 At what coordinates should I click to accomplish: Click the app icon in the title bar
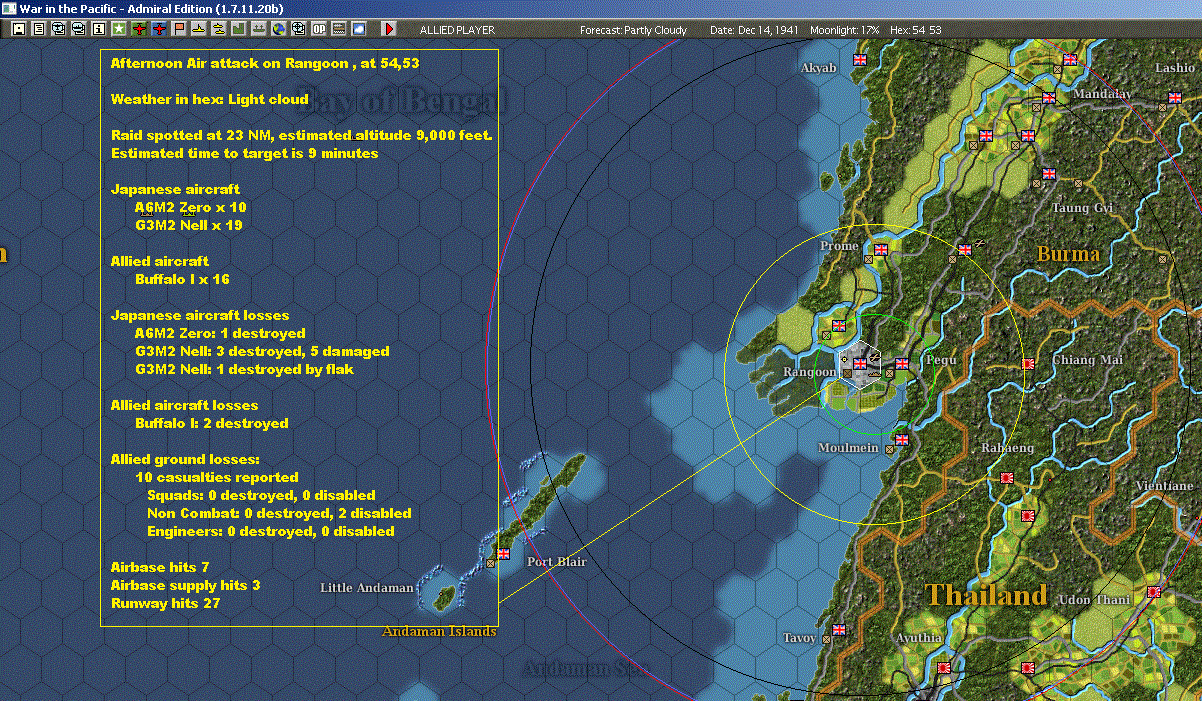coord(9,8)
